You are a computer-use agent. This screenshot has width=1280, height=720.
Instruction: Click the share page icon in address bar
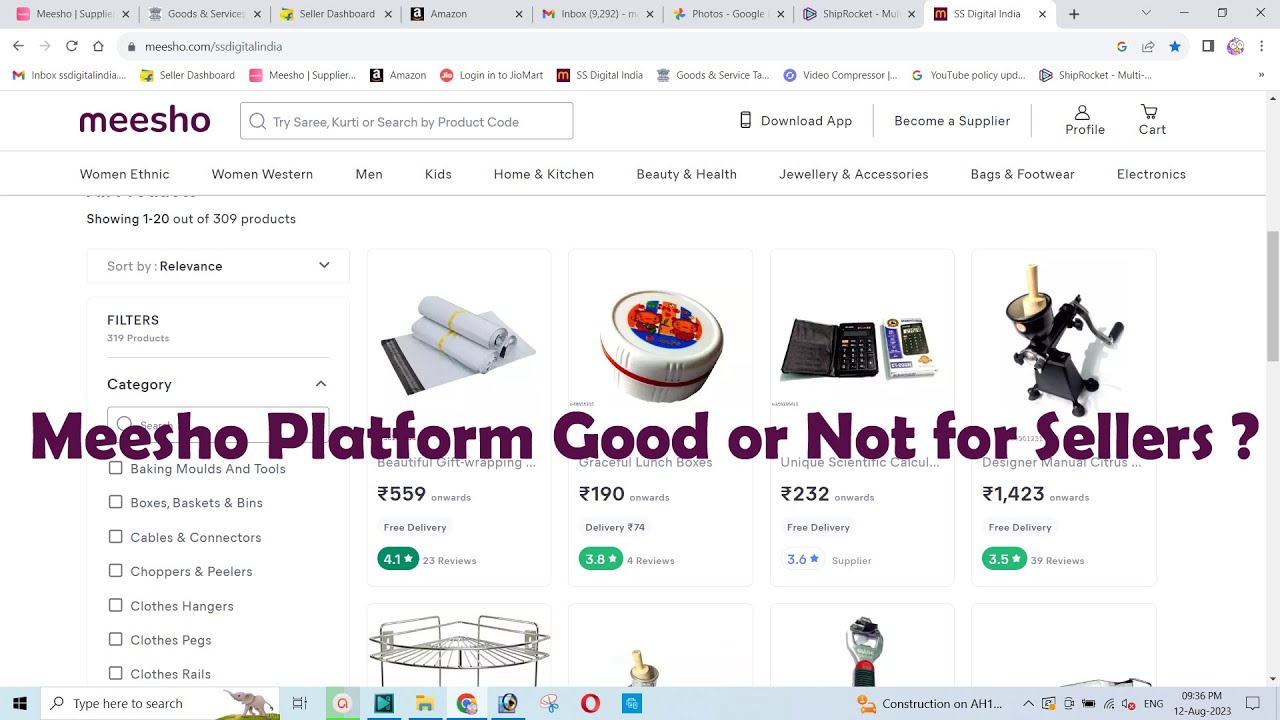(1148, 46)
